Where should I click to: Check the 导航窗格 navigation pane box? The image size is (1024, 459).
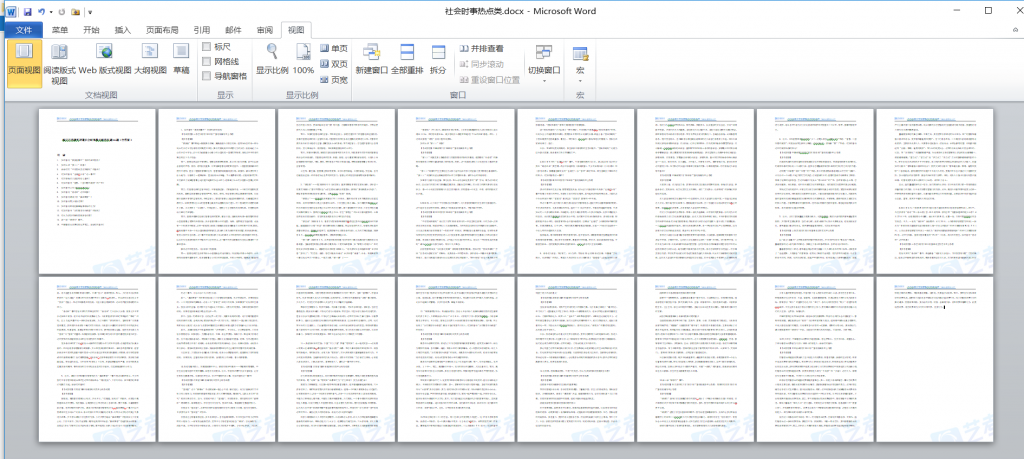tap(207, 75)
